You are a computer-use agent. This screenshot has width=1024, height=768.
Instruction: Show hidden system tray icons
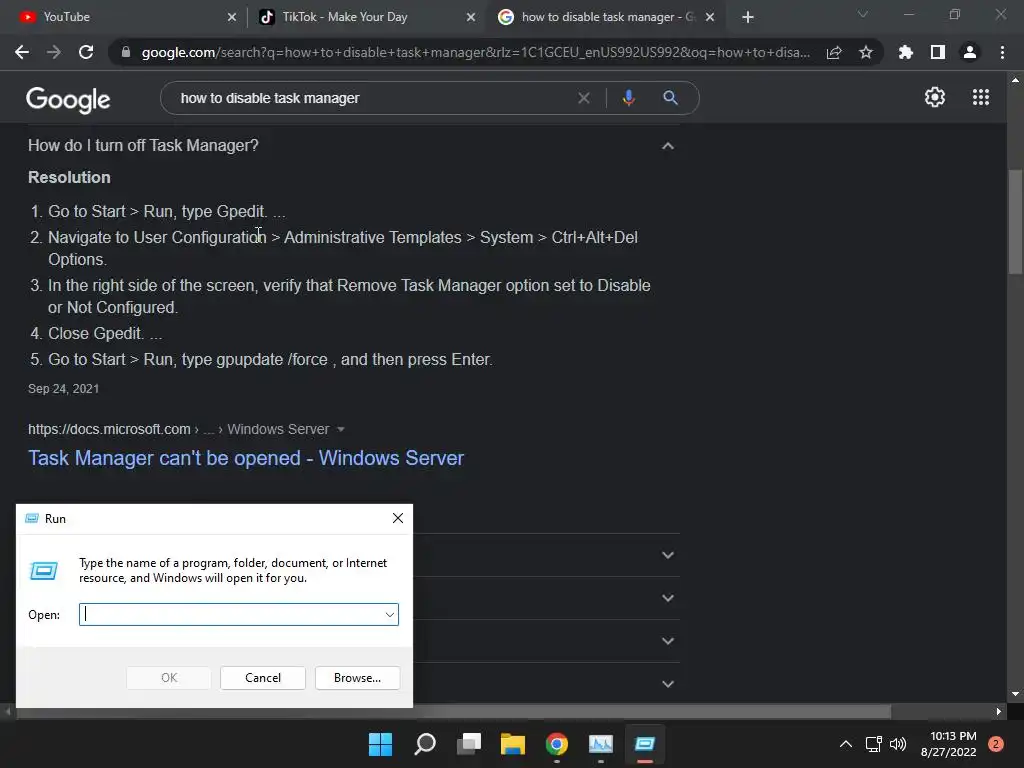(846, 744)
